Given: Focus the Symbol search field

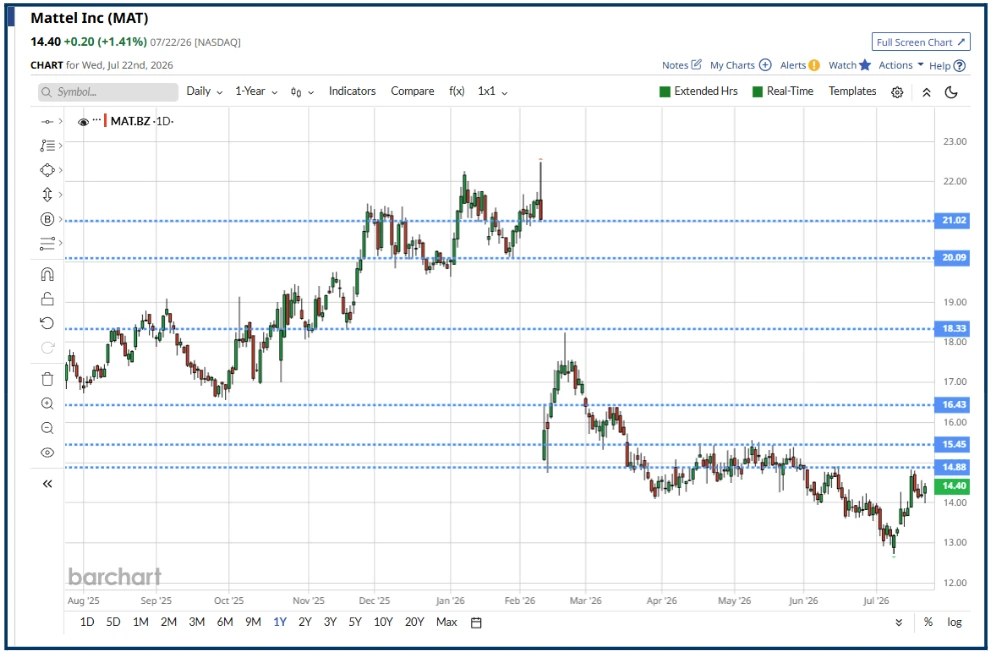Looking at the screenshot, I should click(x=108, y=92).
